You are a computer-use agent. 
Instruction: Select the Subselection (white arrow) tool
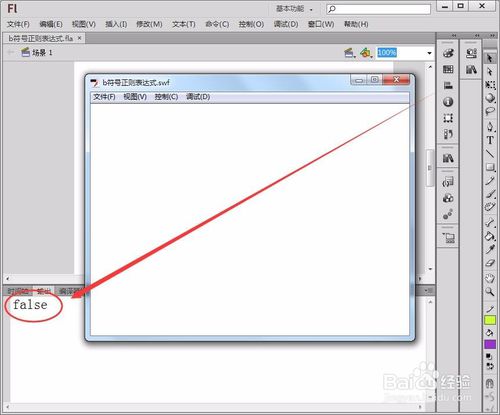(490, 71)
